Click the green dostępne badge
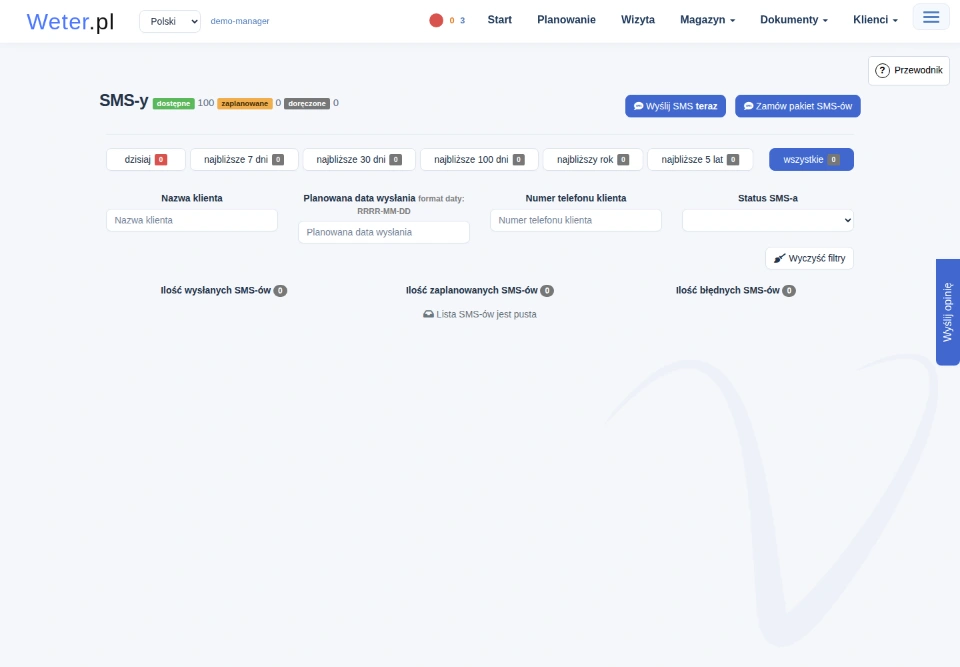Screen dimensions: 960x667 [173, 104]
